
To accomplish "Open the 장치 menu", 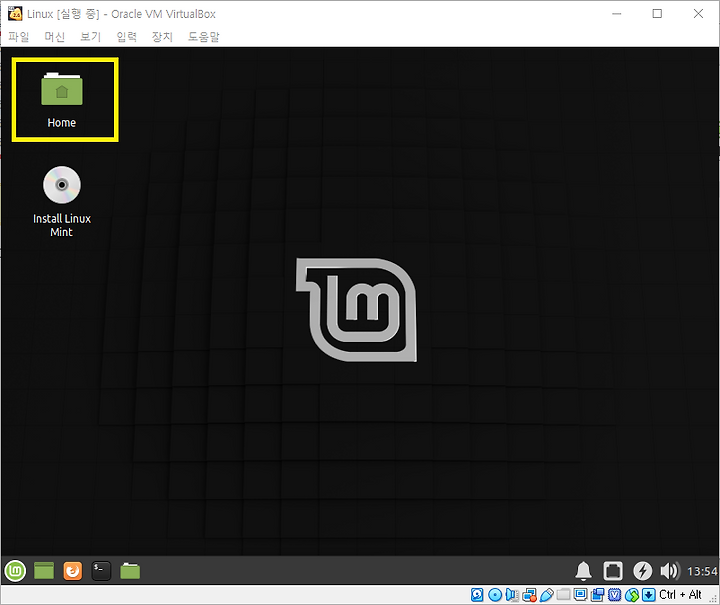I will (x=162, y=37).
